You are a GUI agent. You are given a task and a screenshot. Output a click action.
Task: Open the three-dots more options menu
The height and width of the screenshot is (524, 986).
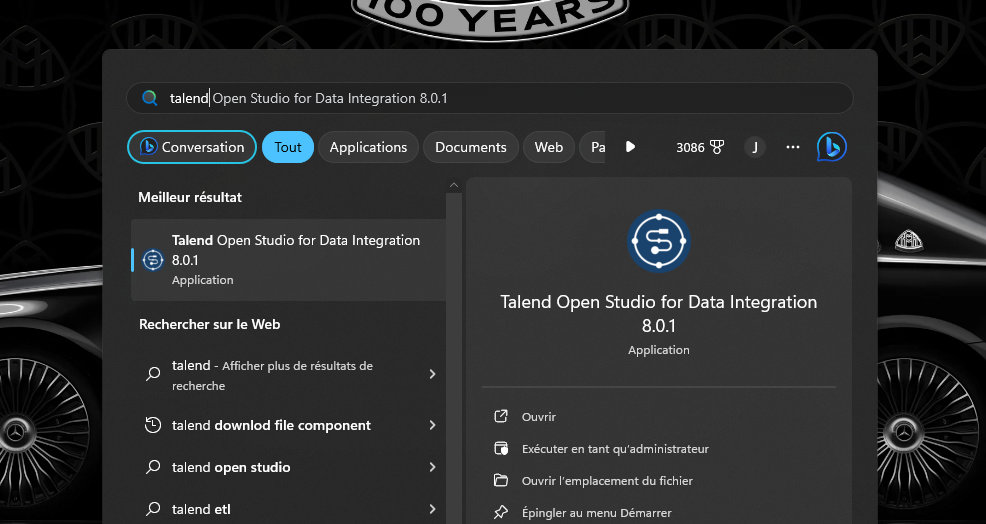point(793,147)
